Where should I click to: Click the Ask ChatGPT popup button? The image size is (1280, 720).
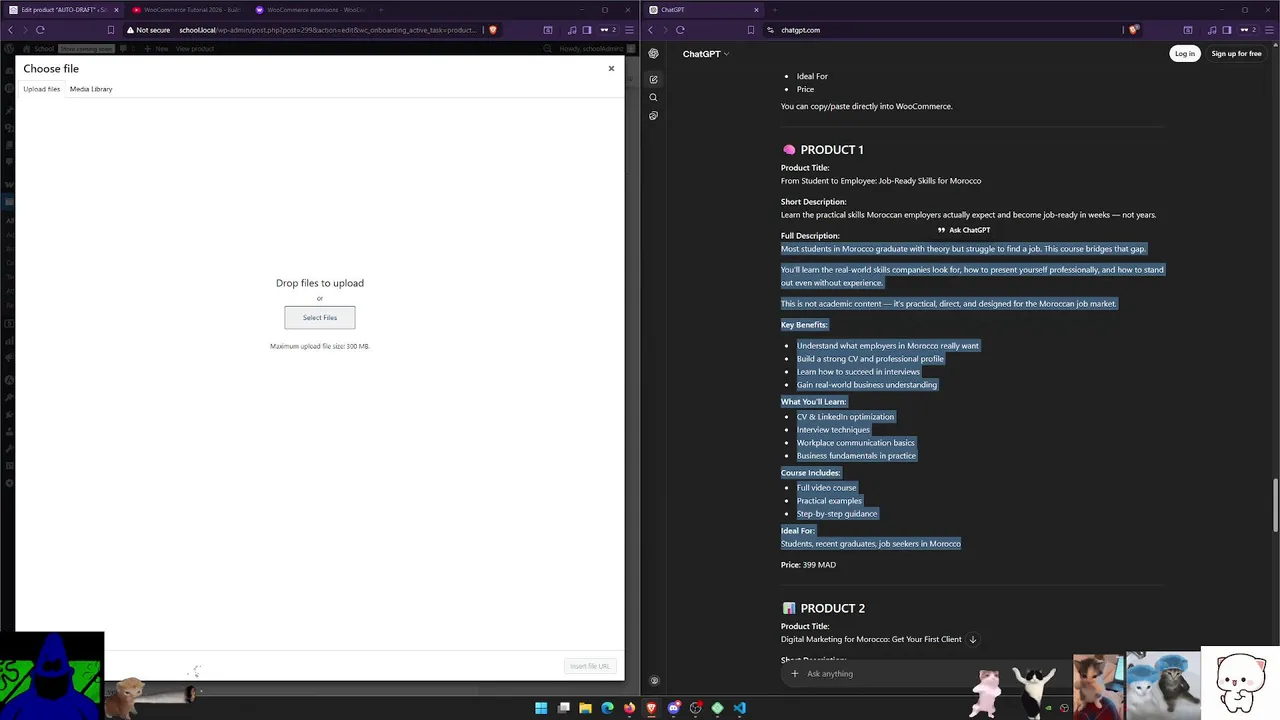[964, 230]
